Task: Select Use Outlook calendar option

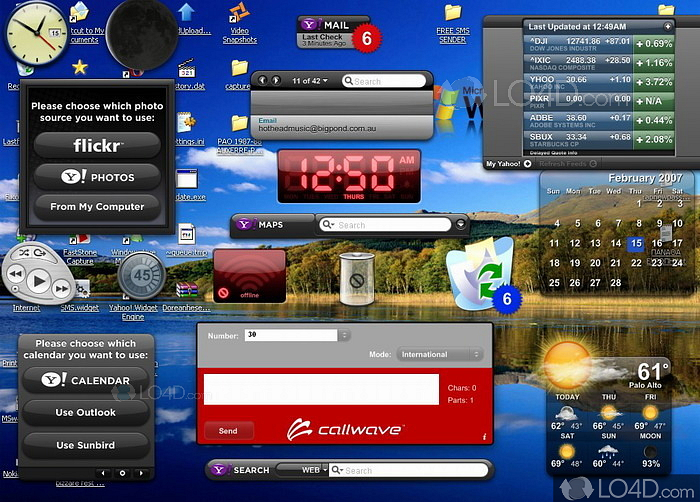Action: (x=86, y=412)
